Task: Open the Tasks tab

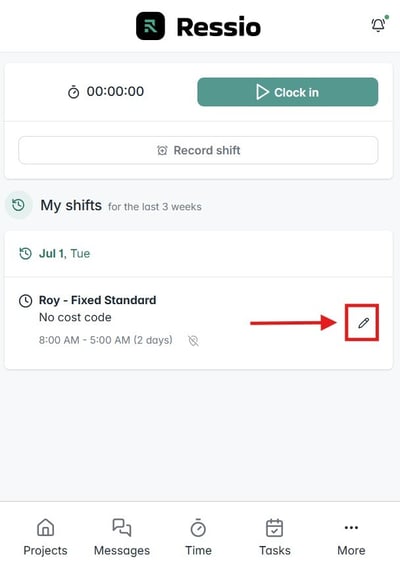Action: 275,537
